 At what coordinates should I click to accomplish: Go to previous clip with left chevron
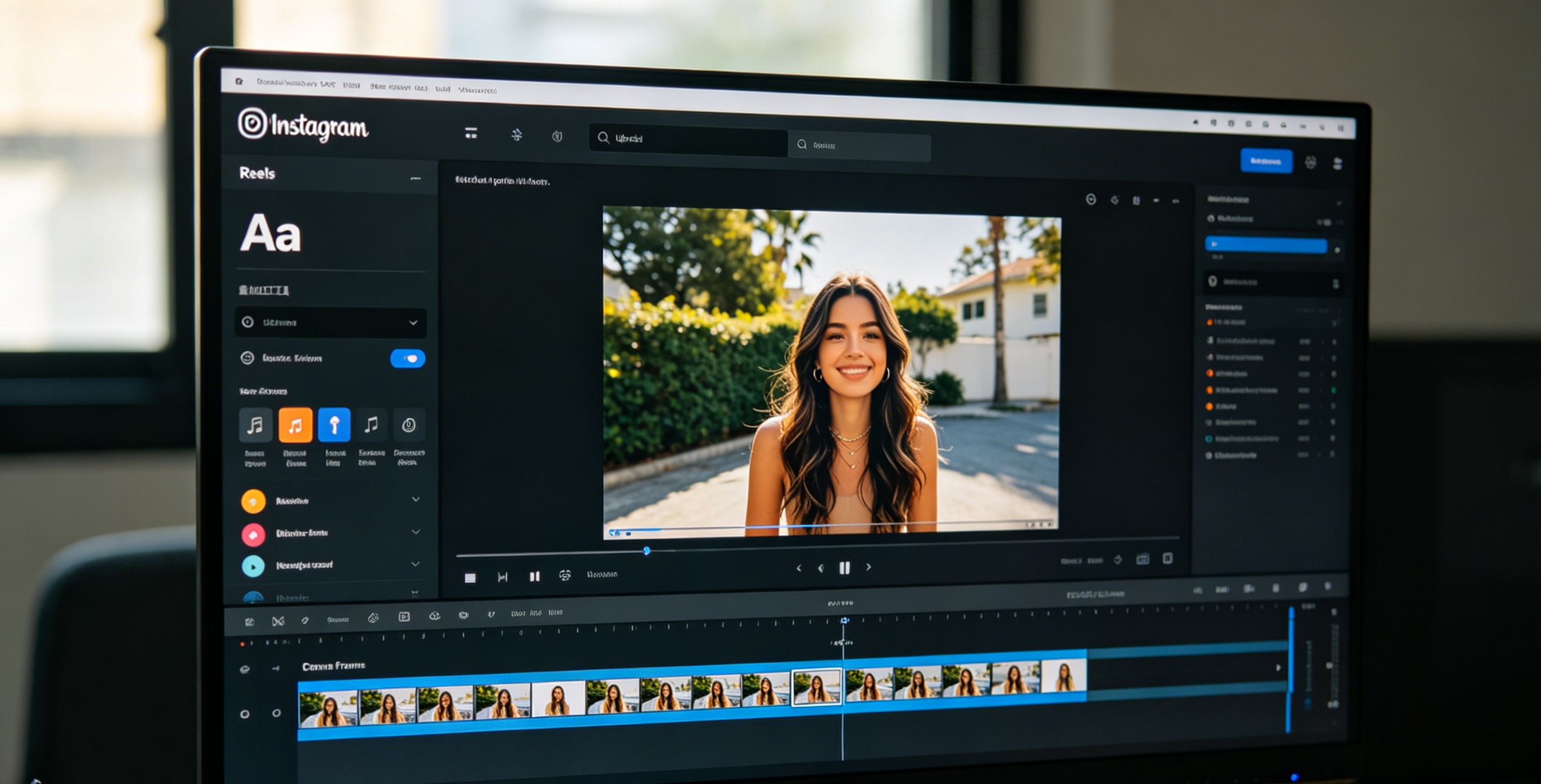(x=798, y=568)
